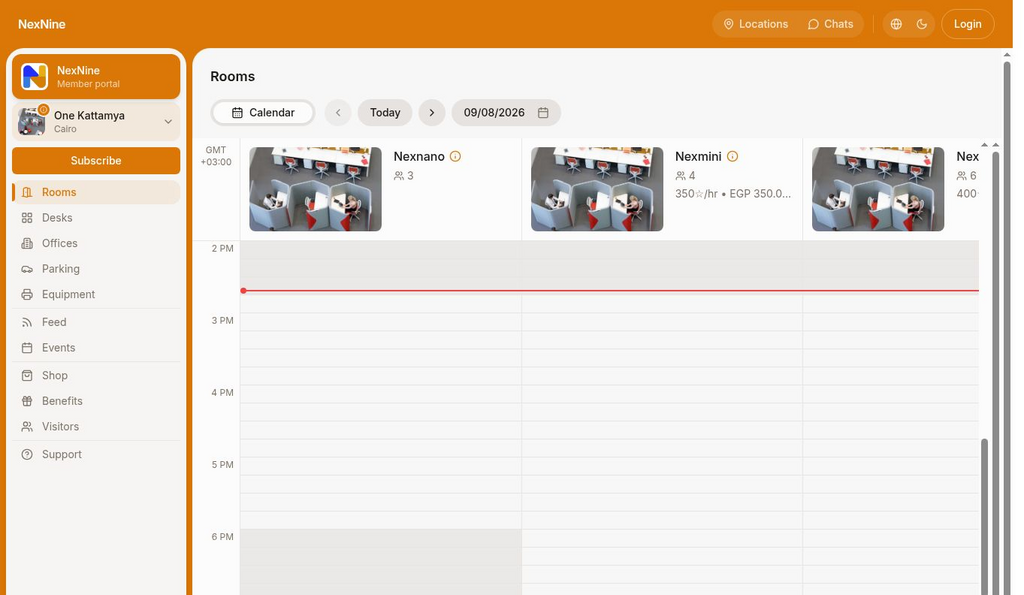Click the Desks grid icon in the sidebar
The width and height of the screenshot is (1024, 595).
coord(27,217)
